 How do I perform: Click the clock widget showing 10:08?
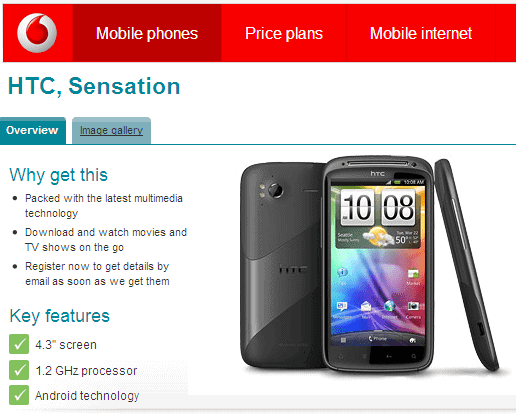378,207
